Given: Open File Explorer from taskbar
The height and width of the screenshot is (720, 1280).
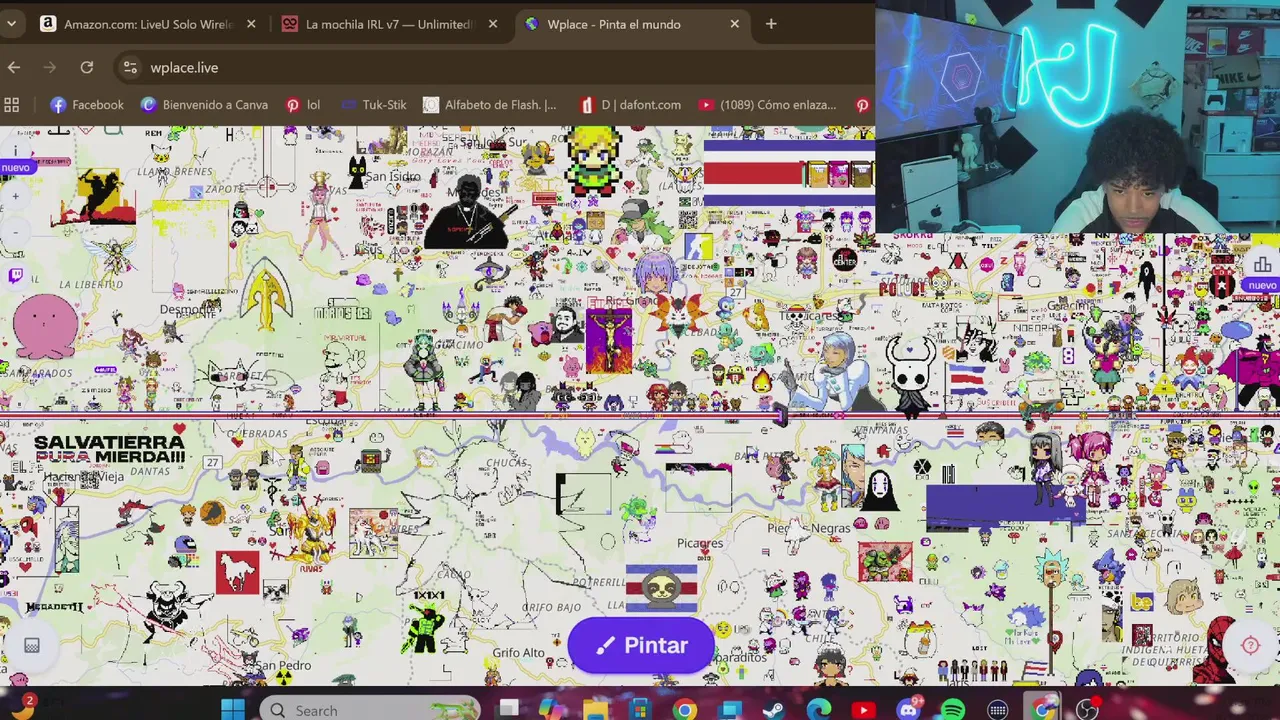Looking at the screenshot, I should click(x=596, y=710).
